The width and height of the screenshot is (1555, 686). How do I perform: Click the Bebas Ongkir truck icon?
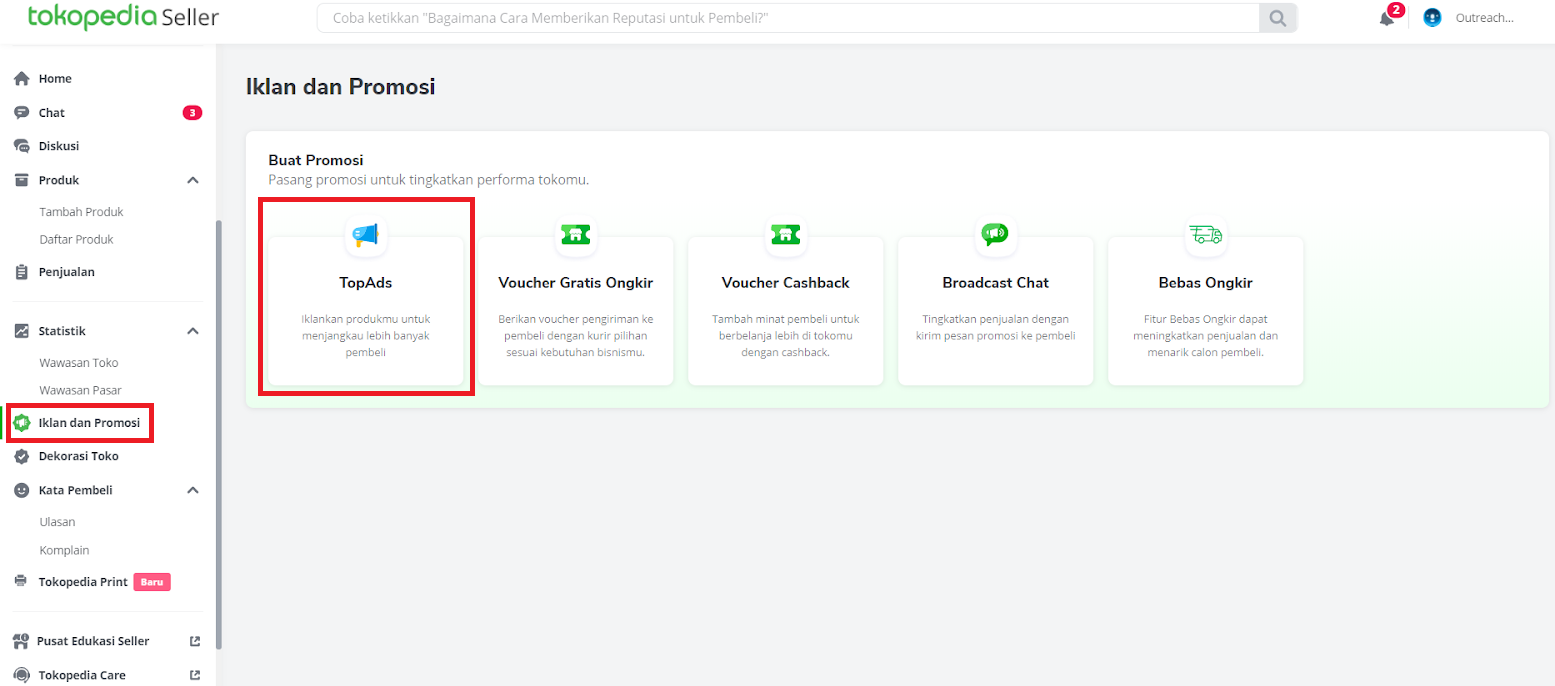click(1205, 234)
